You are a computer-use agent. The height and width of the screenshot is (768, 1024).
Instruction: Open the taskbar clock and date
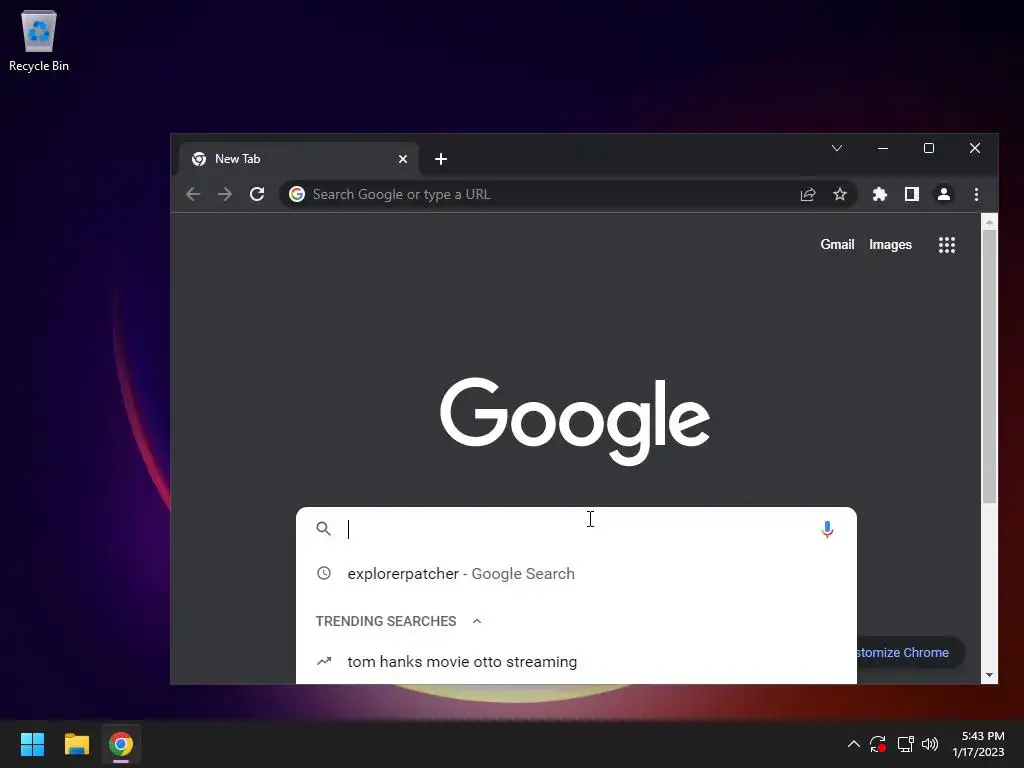pyautogui.click(x=978, y=744)
